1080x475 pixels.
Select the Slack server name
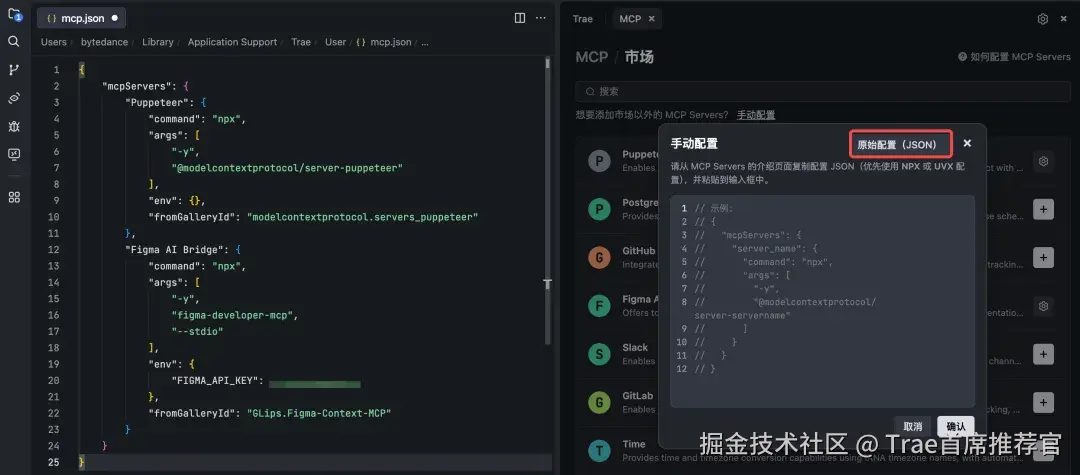(635, 348)
